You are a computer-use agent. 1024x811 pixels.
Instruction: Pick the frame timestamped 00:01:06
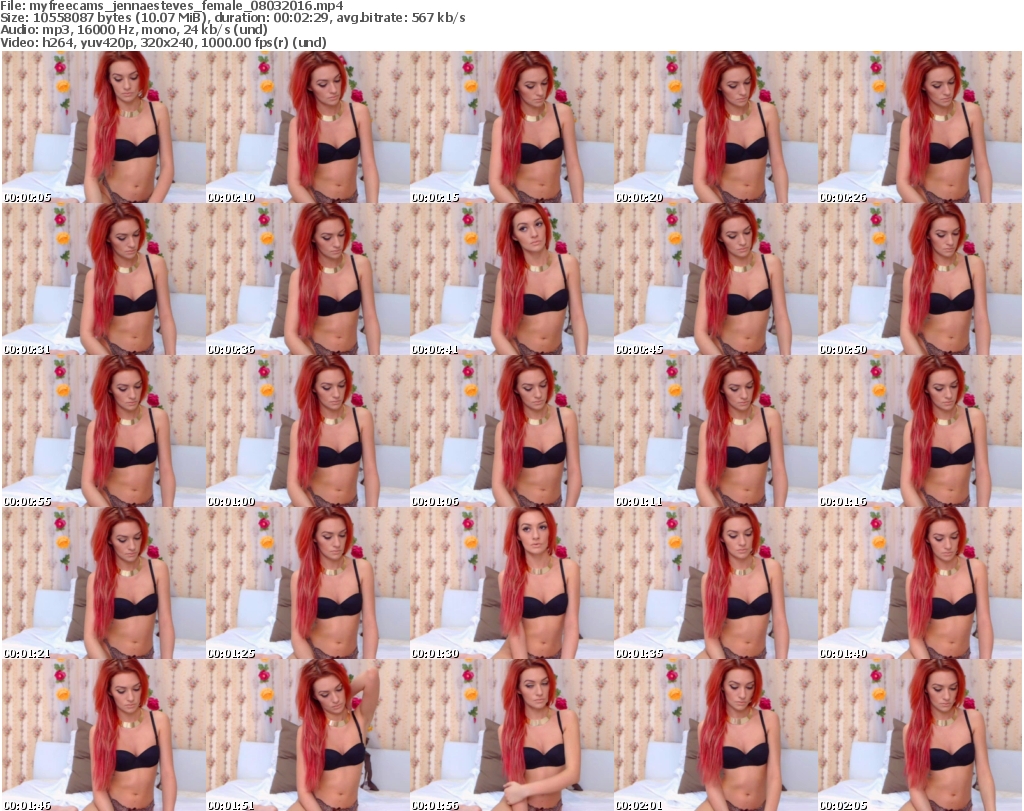point(511,432)
